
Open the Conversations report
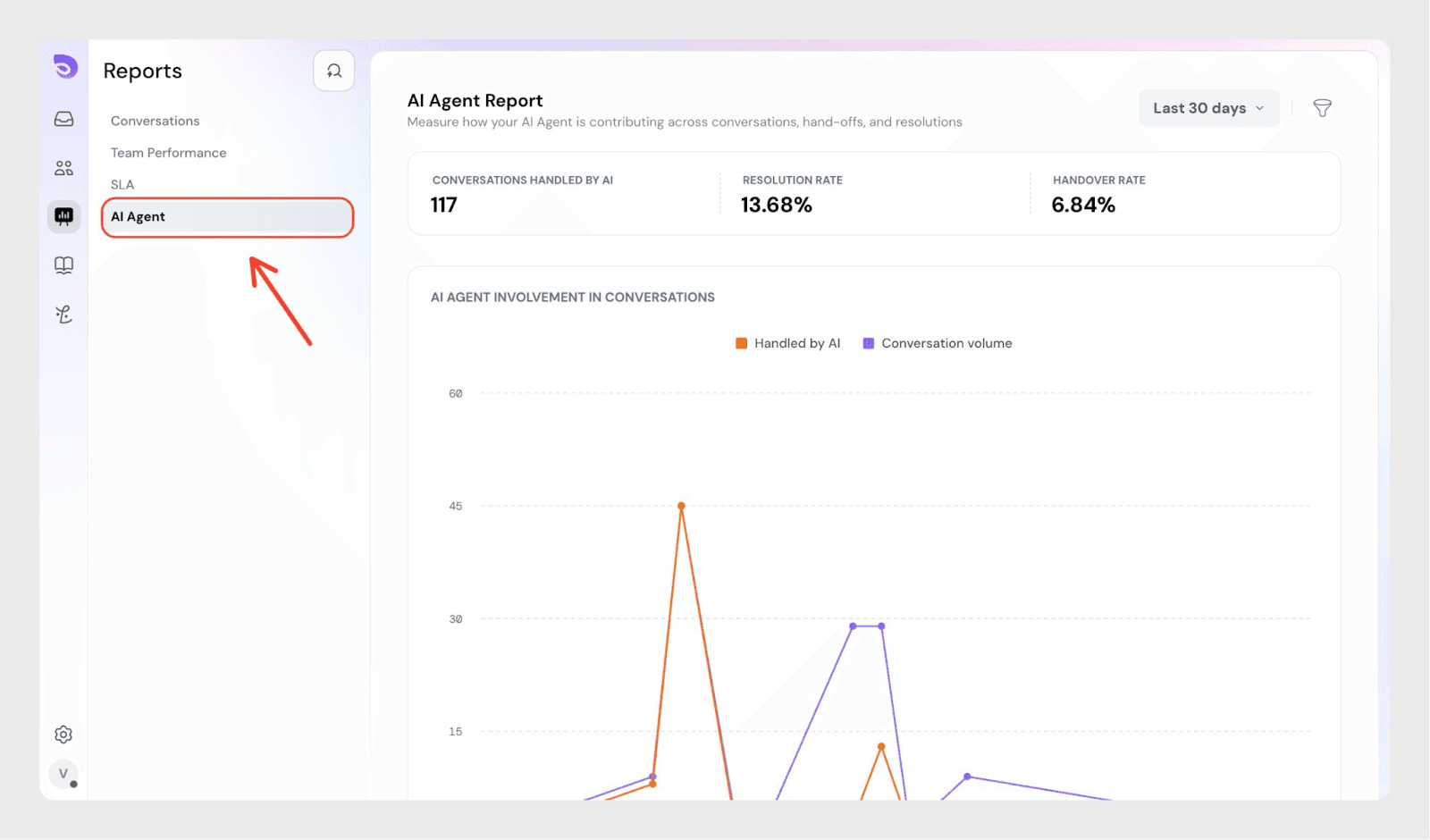click(155, 121)
